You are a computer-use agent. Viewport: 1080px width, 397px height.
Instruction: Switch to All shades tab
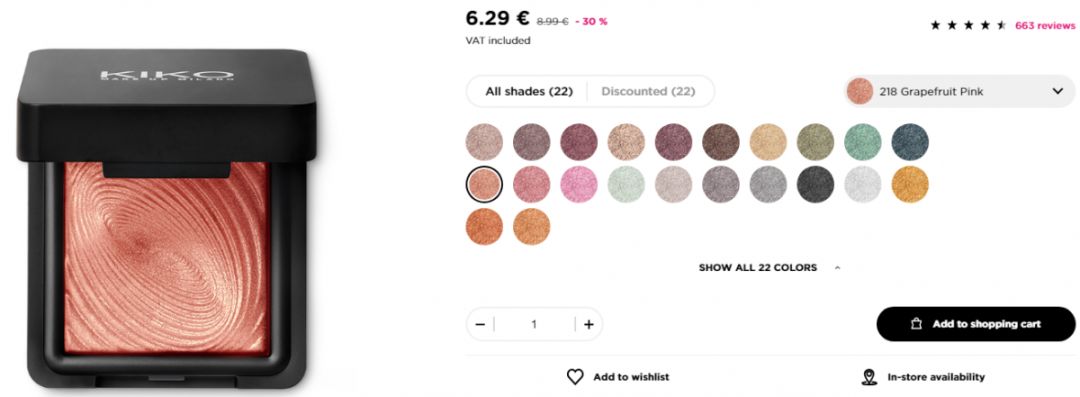click(x=528, y=92)
